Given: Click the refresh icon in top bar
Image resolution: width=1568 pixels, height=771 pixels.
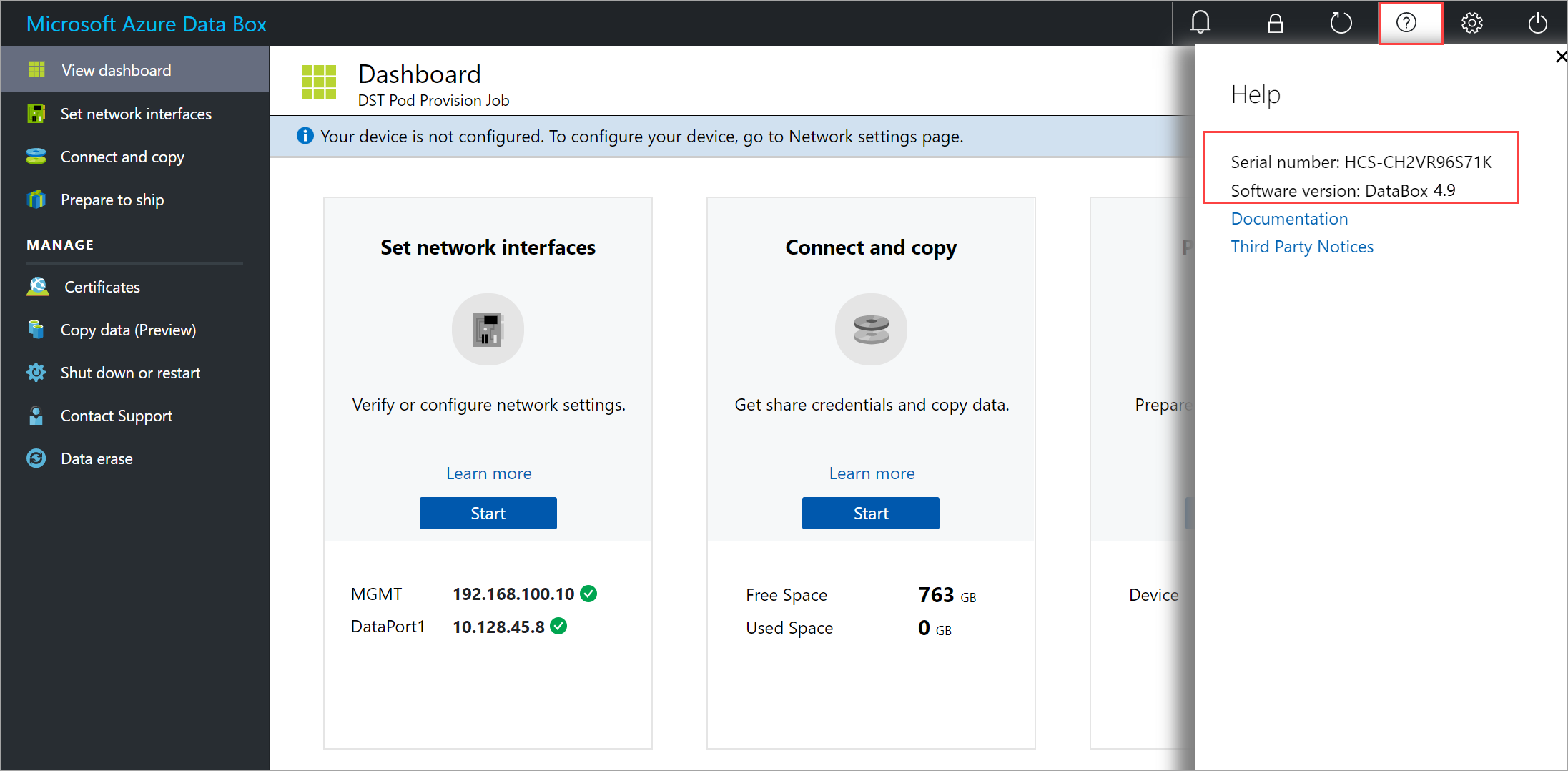Looking at the screenshot, I should point(1341,24).
